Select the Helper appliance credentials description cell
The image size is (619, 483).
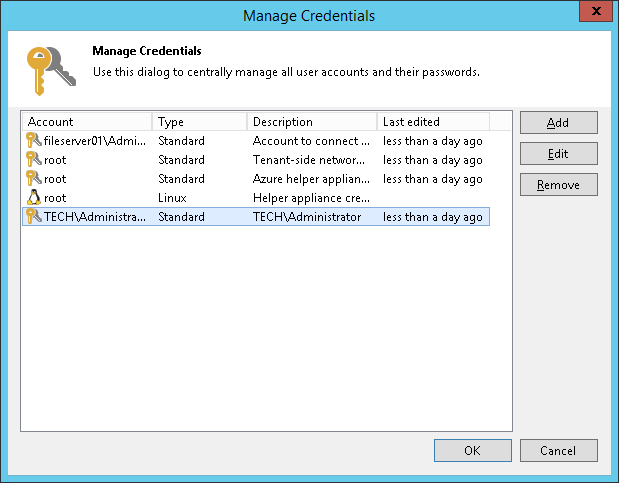pos(311,198)
